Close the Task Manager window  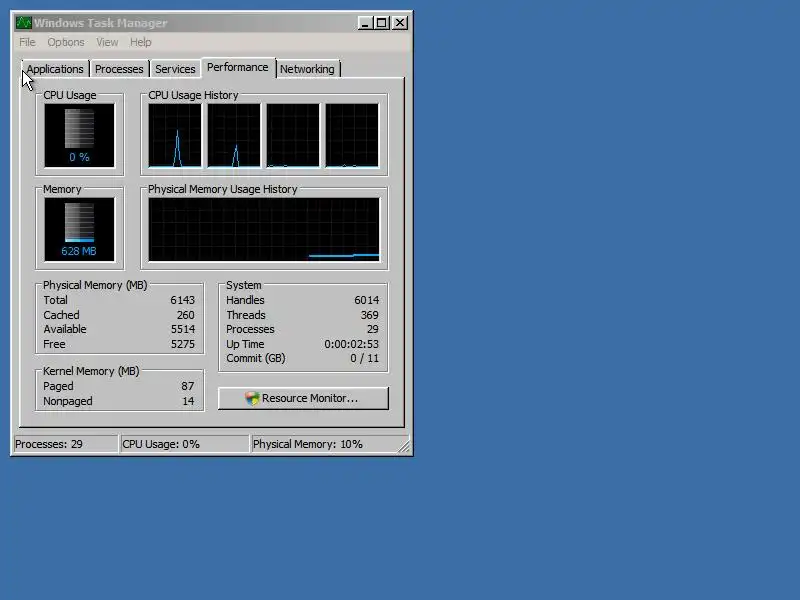(400, 23)
